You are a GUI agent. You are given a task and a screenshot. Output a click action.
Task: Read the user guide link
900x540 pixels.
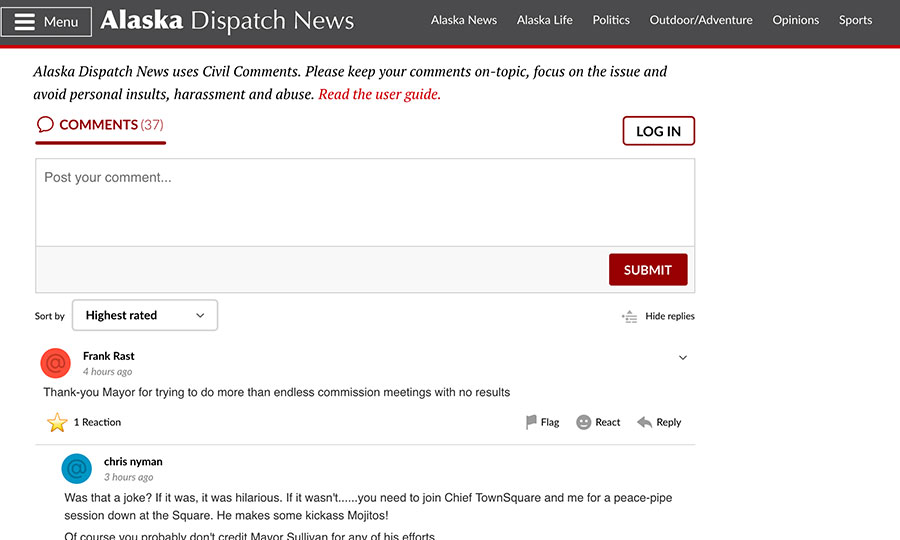[x=379, y=94]
